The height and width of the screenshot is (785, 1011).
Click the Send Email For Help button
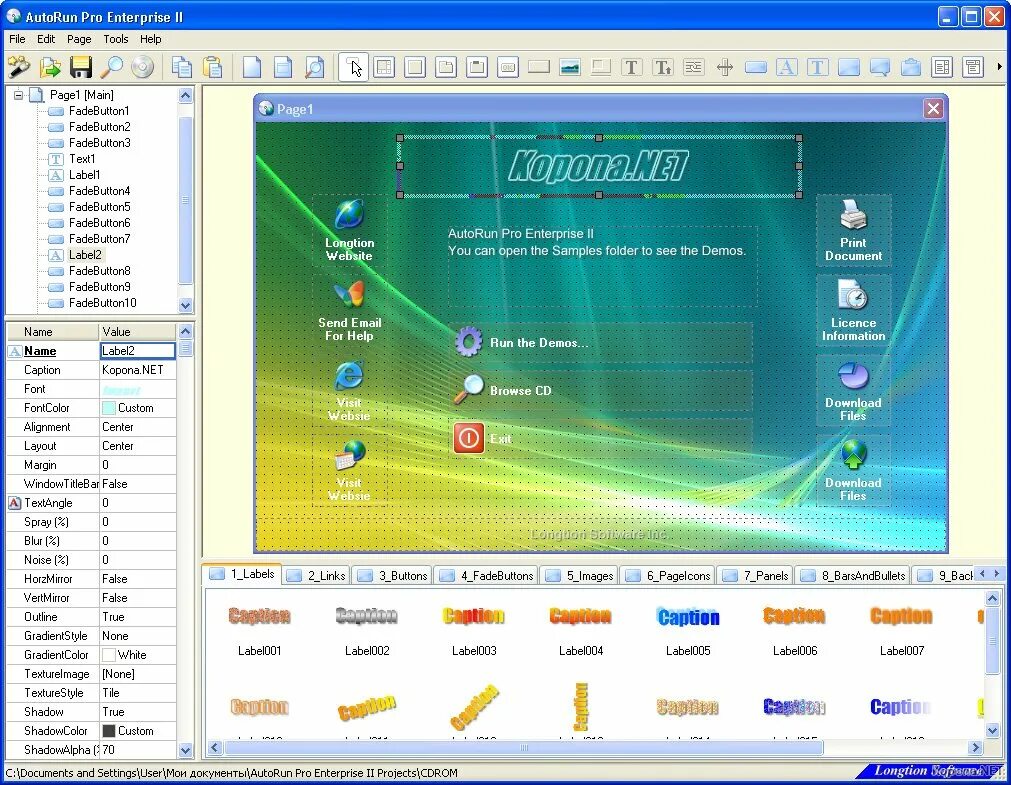[349, 310]
